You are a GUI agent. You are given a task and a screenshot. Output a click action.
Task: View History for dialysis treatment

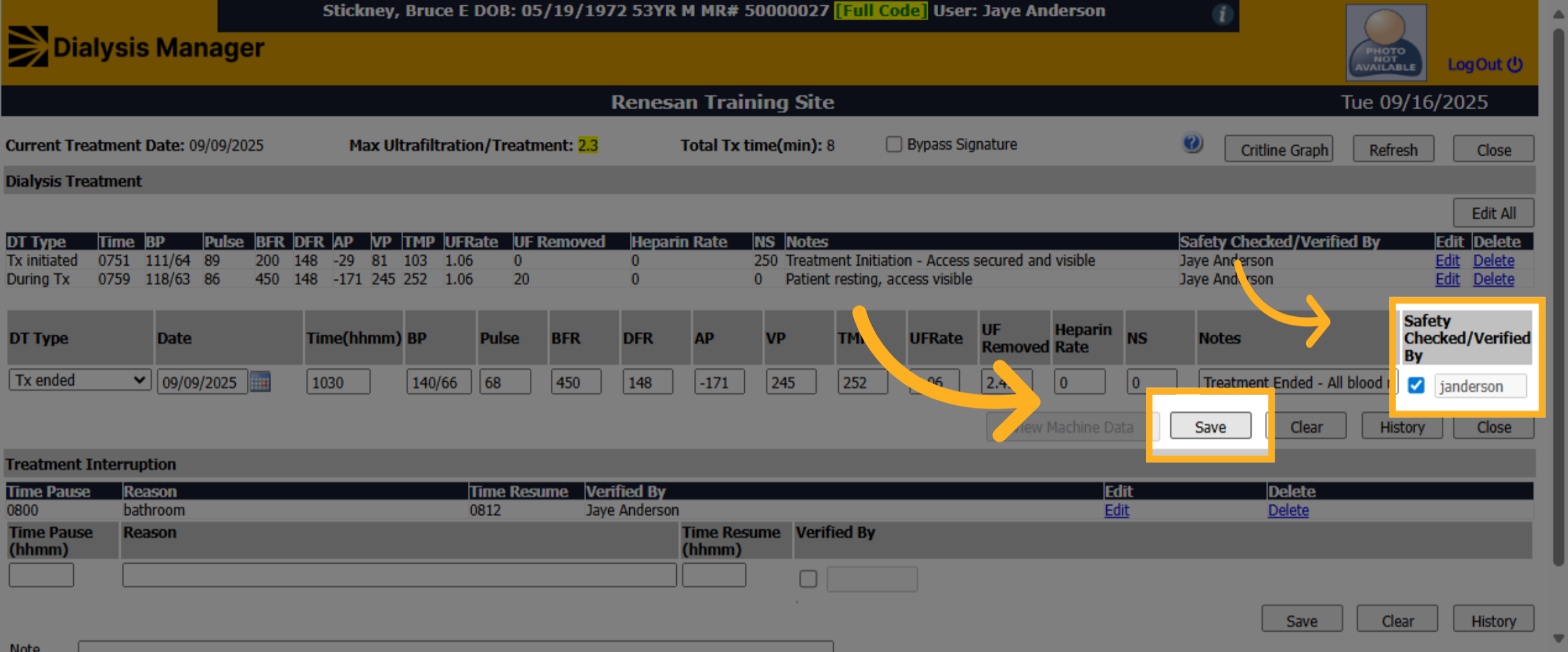pos(1402,427)
